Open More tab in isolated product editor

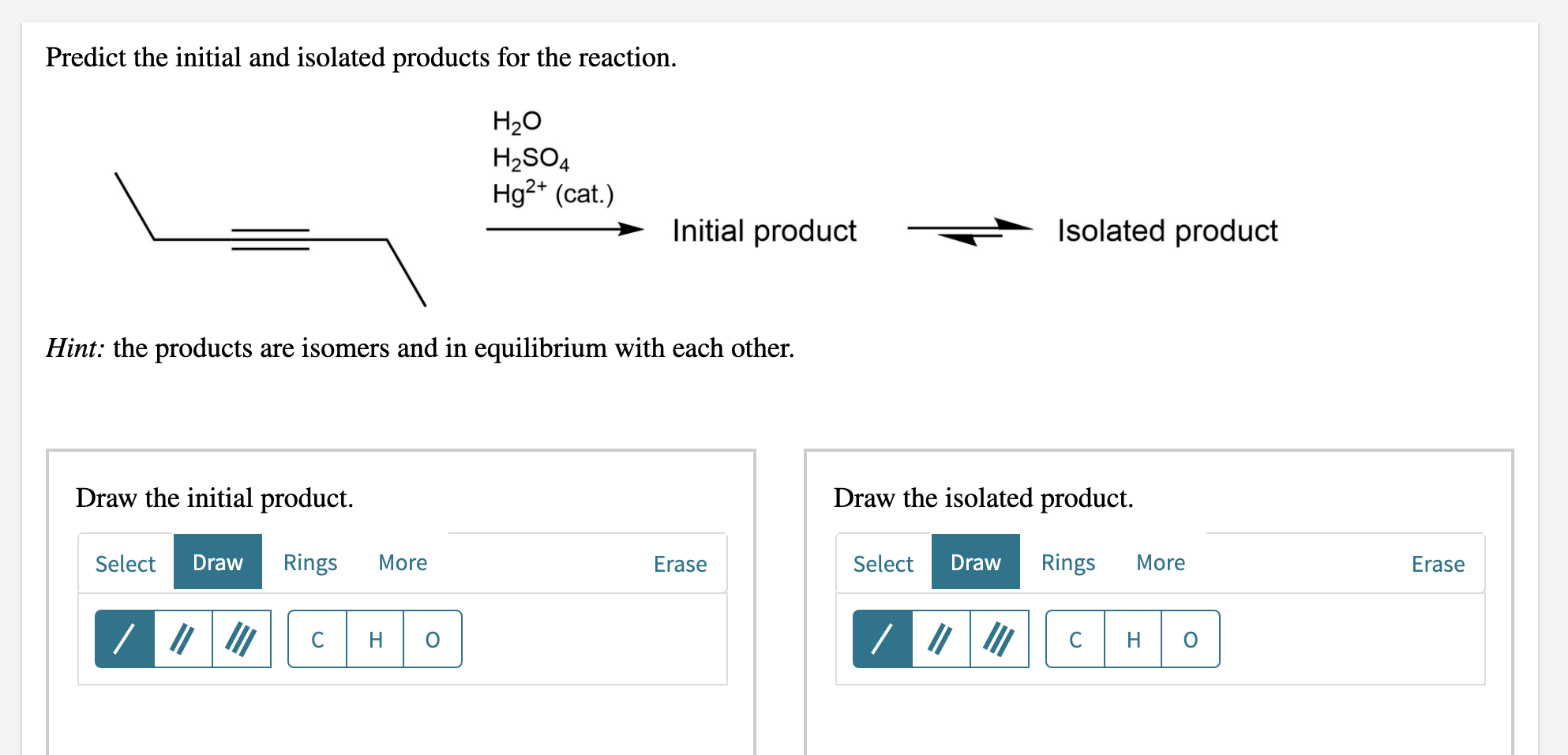pyautogui.click(x=1161, y=562)
